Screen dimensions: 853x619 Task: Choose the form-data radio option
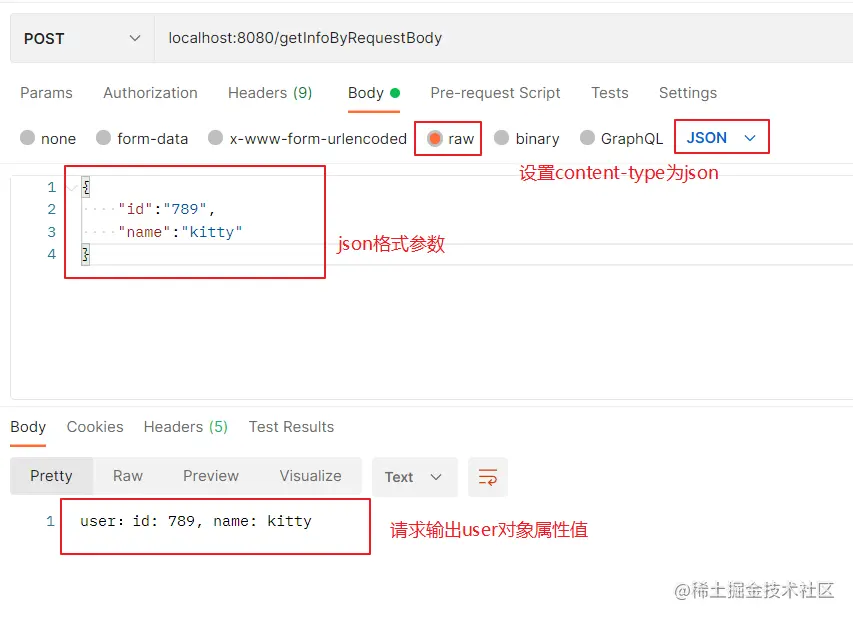142,138
